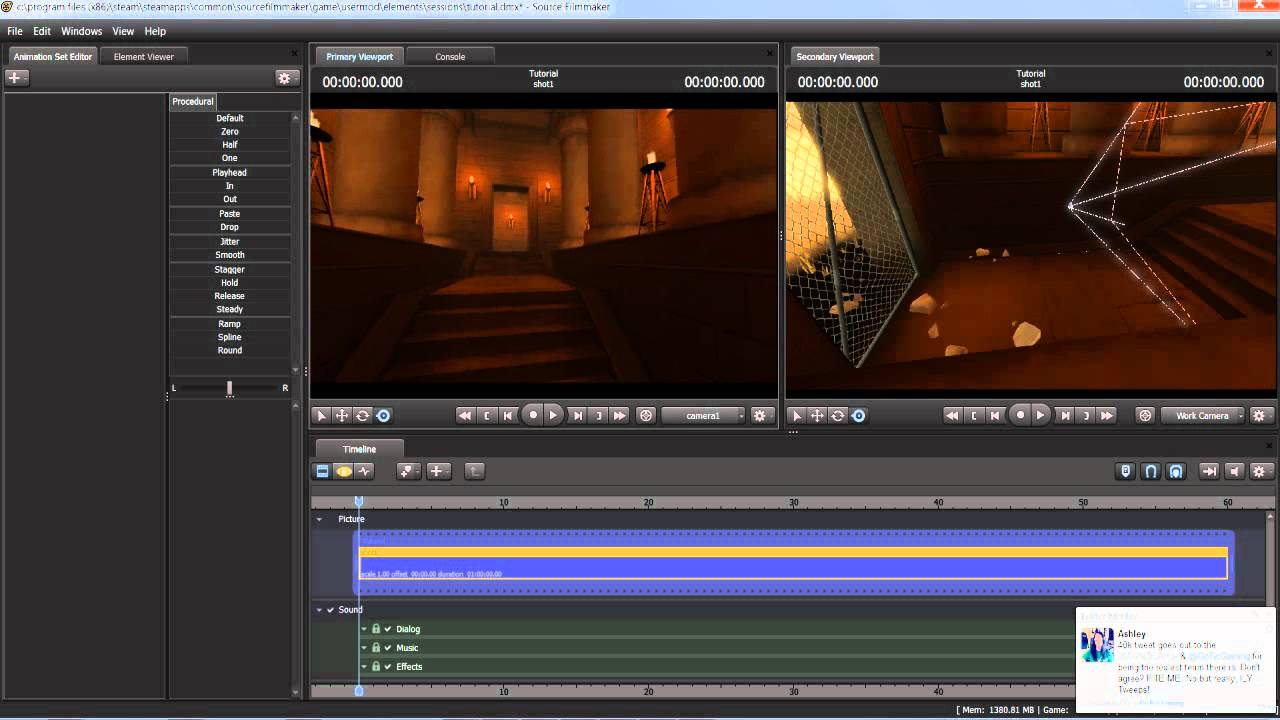Select the primary viewport arrow selection tool
Screen dimensions: 1280x720
pos(321,415)
